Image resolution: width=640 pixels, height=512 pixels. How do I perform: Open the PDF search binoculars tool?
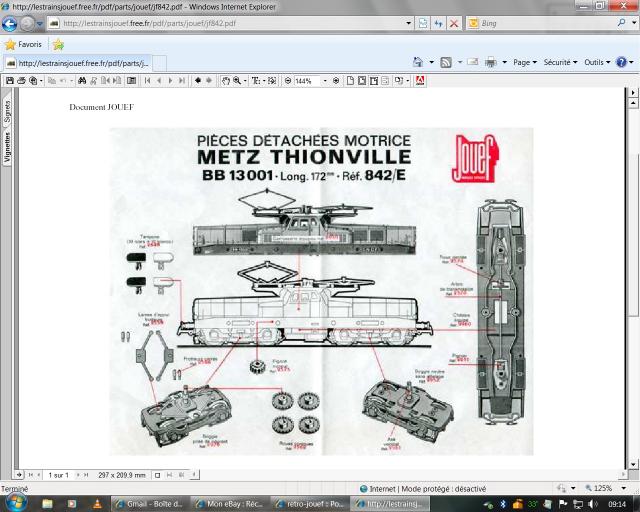coord(82,81)
